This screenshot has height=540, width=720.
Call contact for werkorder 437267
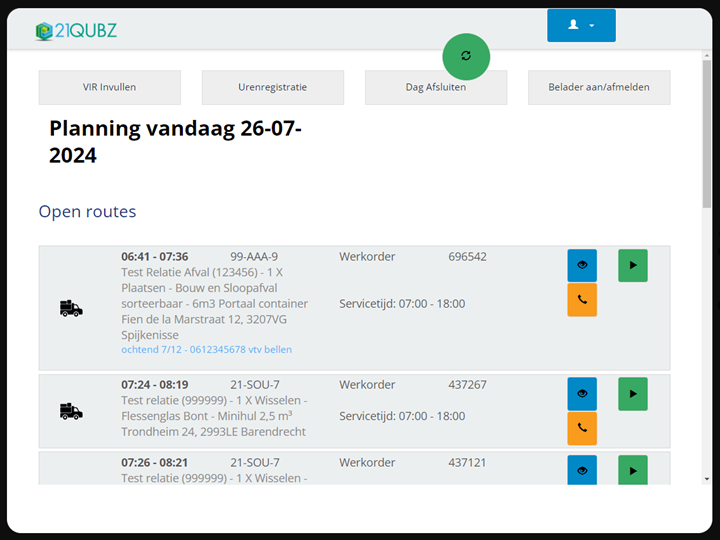582,428
